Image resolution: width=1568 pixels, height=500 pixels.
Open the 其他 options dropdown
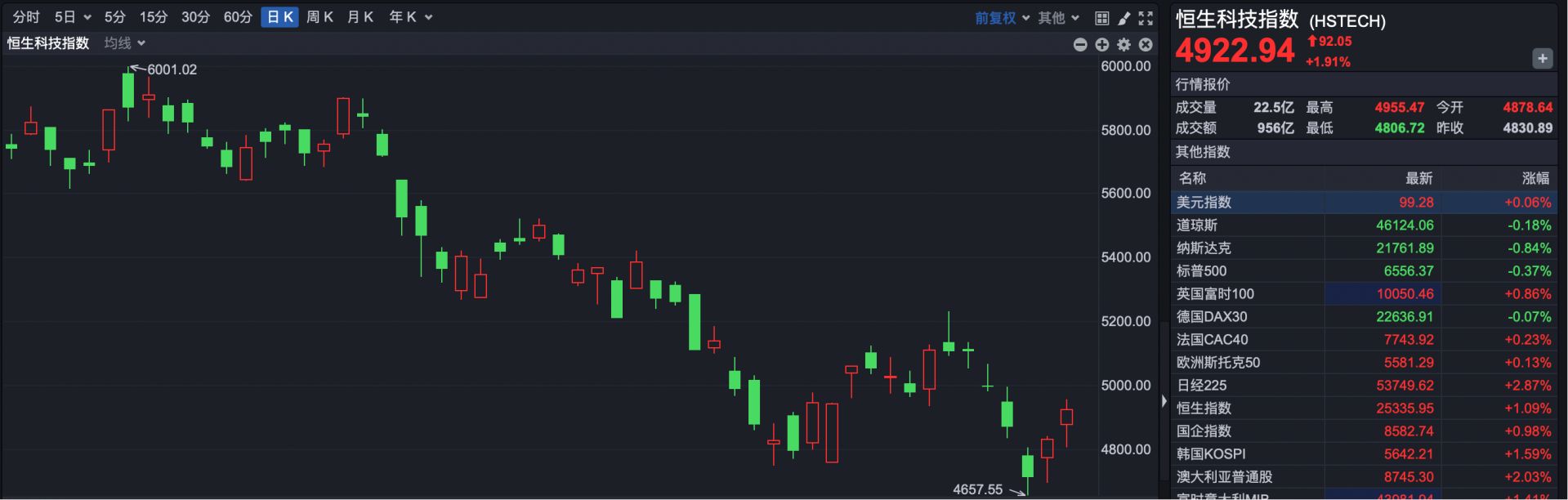click(1058, 18)
